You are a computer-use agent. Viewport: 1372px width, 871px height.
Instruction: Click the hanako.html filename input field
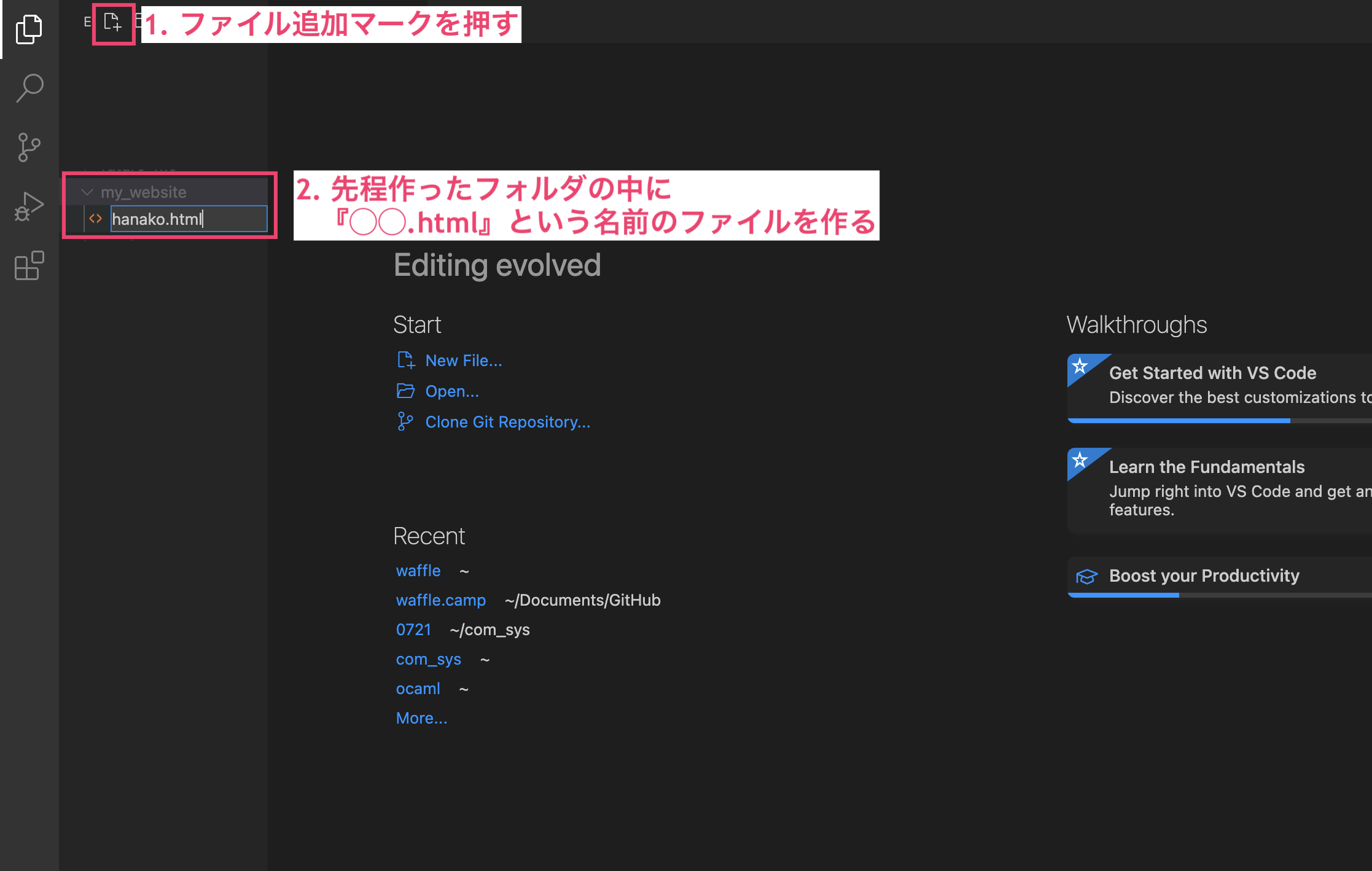[x=188, y=219]
